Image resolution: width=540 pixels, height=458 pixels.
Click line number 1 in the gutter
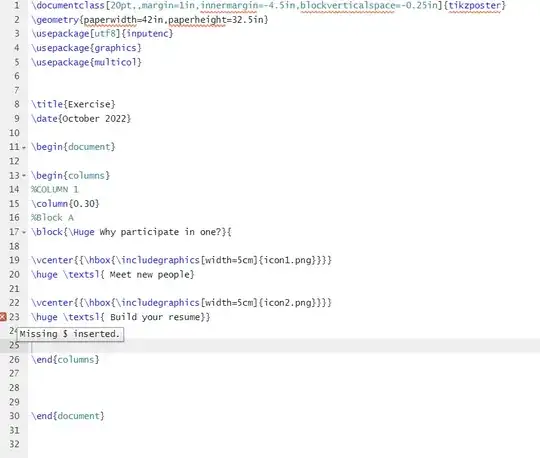pos(17,6)
